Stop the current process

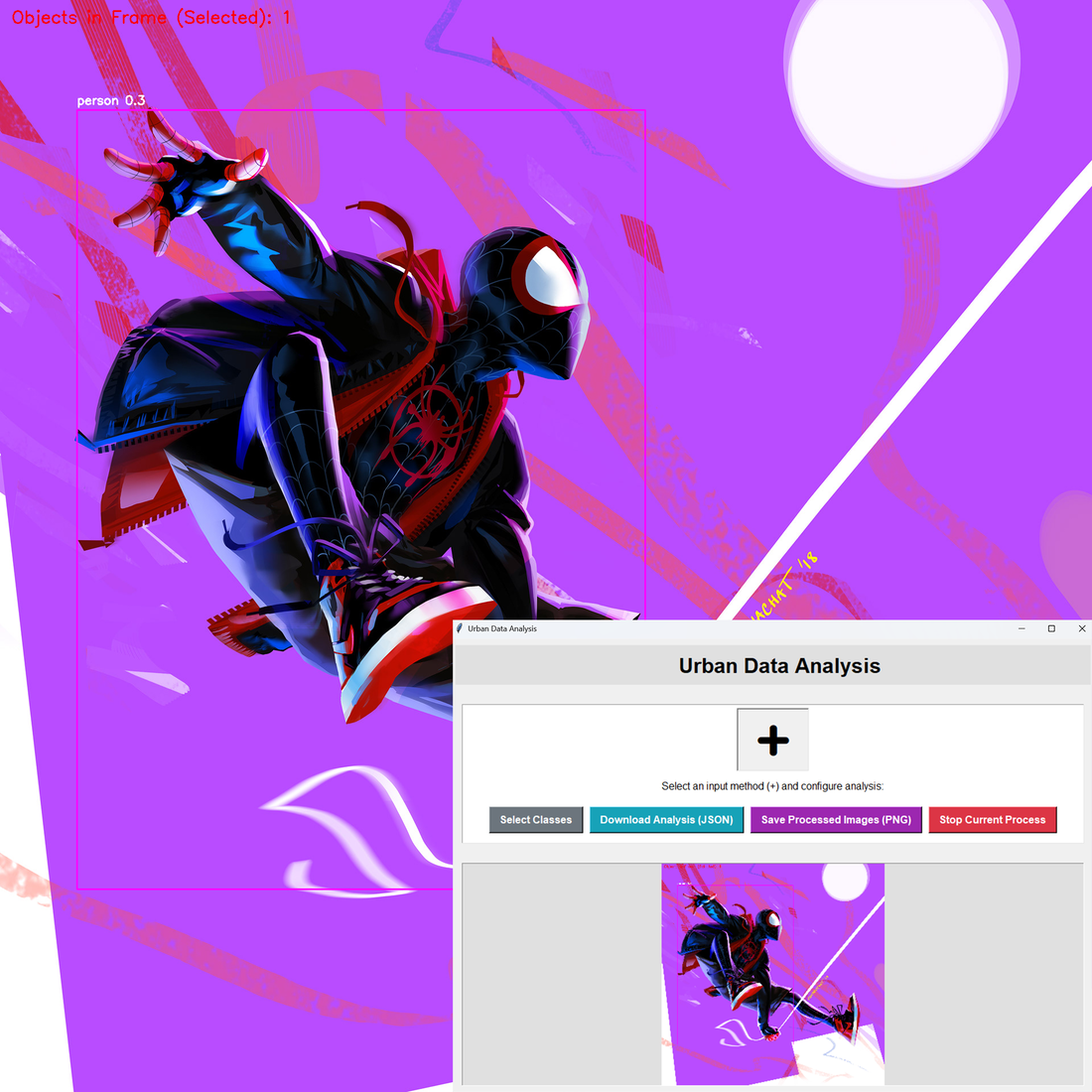click(x=992, y=820)
